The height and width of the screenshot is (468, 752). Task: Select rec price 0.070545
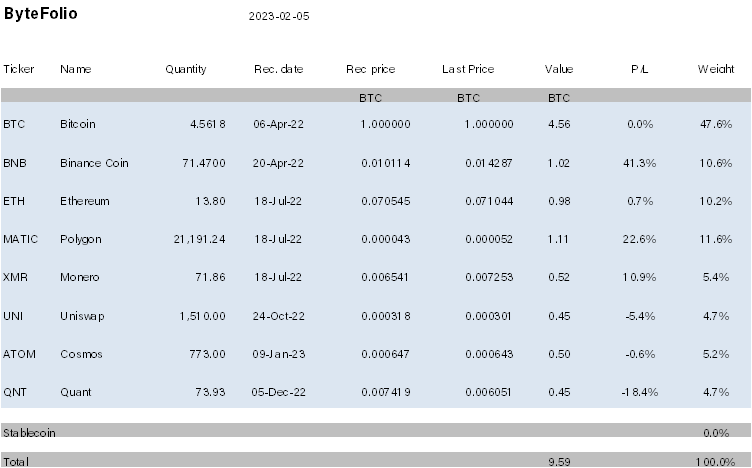point(386,201)
